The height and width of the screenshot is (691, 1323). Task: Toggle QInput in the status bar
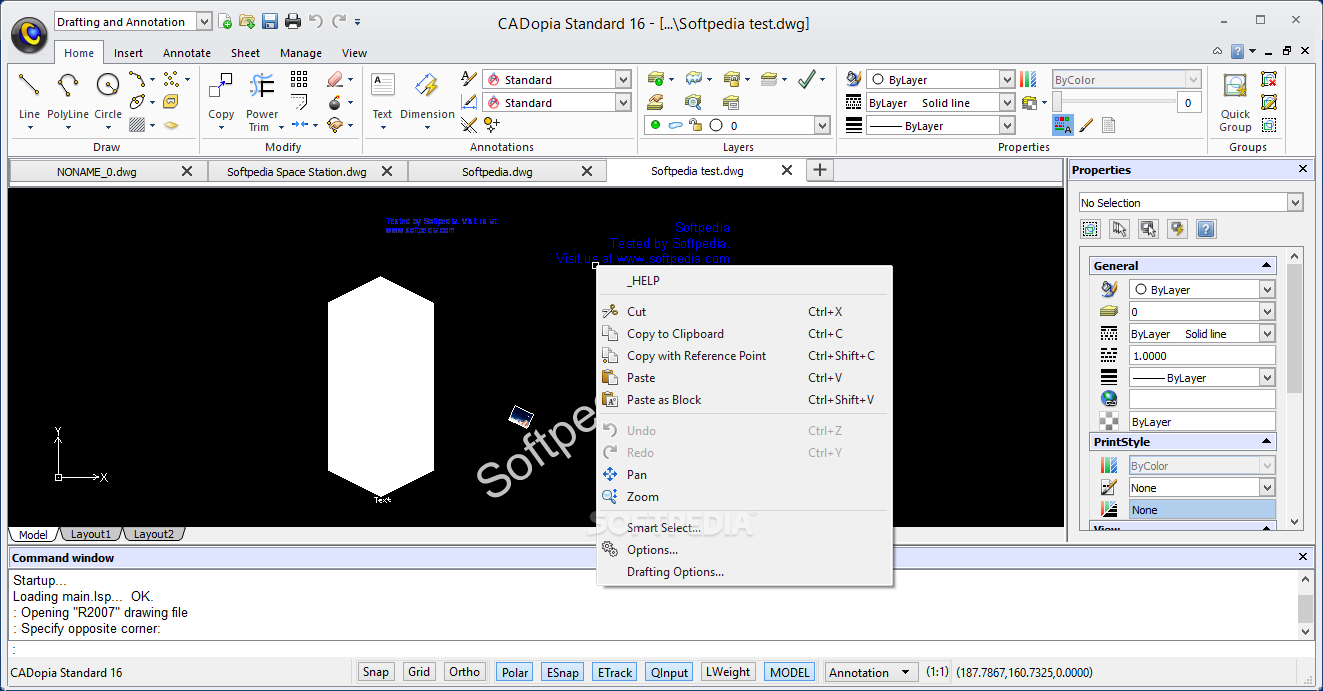tap(669, 672)
